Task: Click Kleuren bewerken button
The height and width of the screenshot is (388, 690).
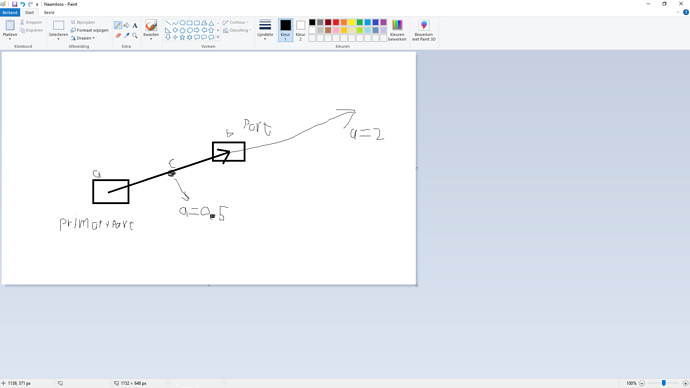Action: tap(397, 30)
